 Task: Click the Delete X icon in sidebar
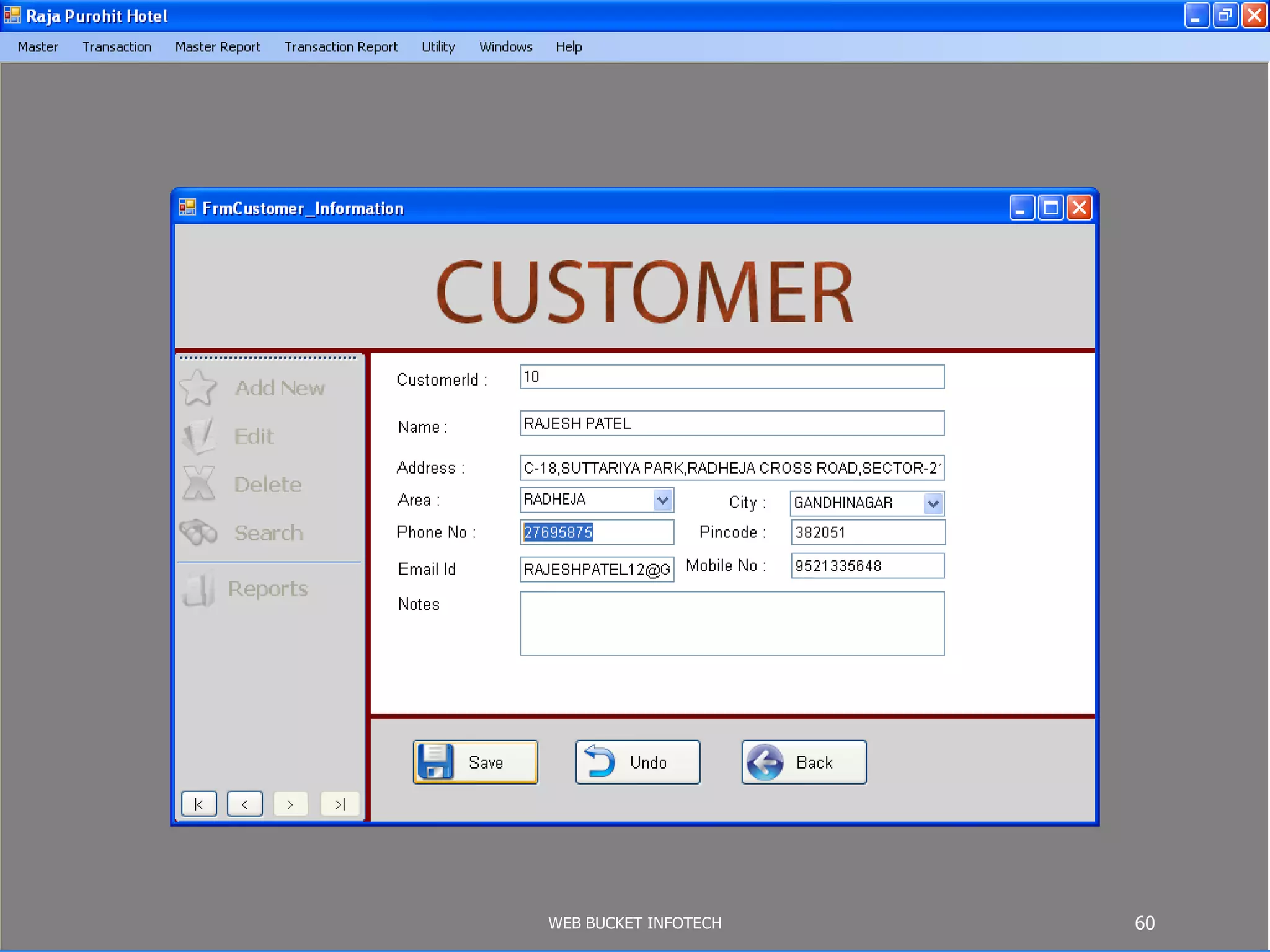198,483
